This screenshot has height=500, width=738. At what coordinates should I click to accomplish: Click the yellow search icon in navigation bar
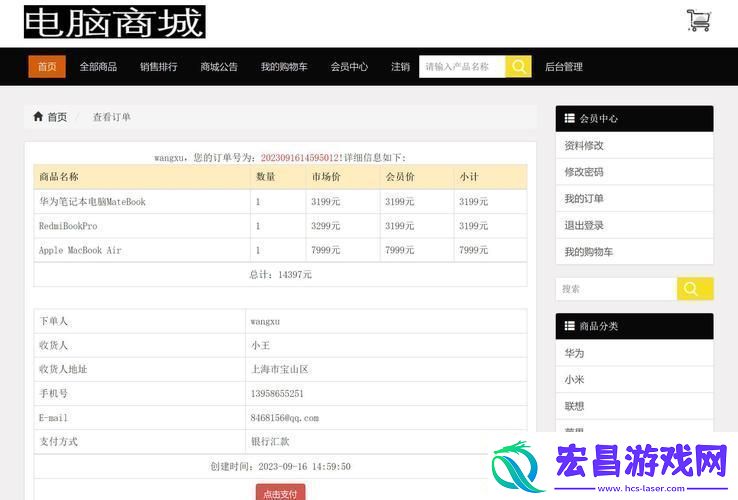(518, 66)
